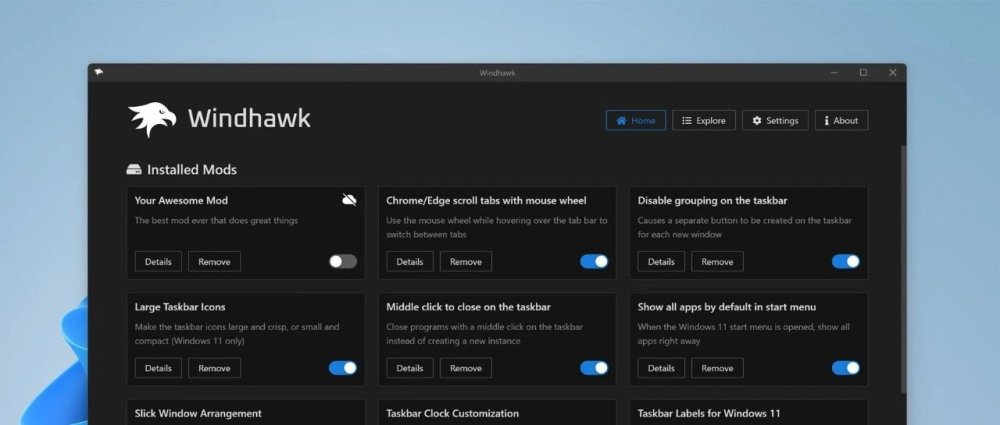Enable the Your Awesome Mod toggle

click(343, 262)
